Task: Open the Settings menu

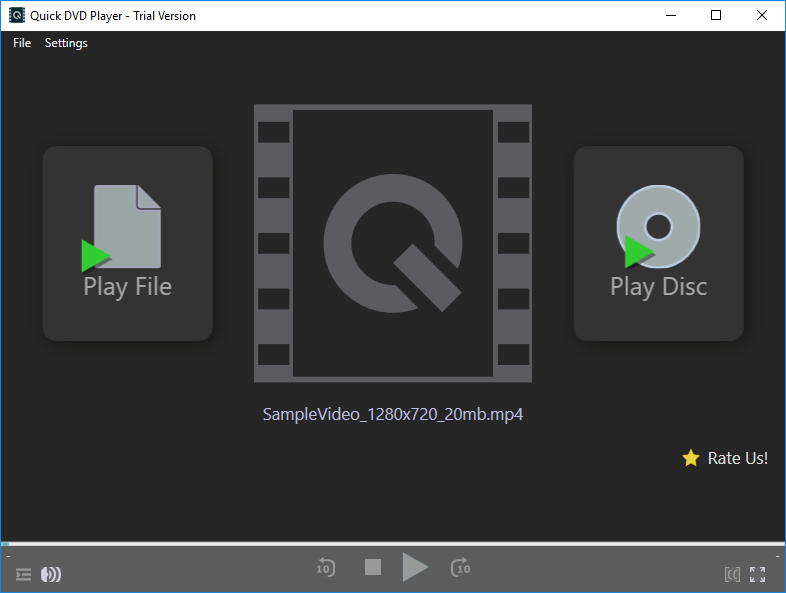Action: click(66, 43)
